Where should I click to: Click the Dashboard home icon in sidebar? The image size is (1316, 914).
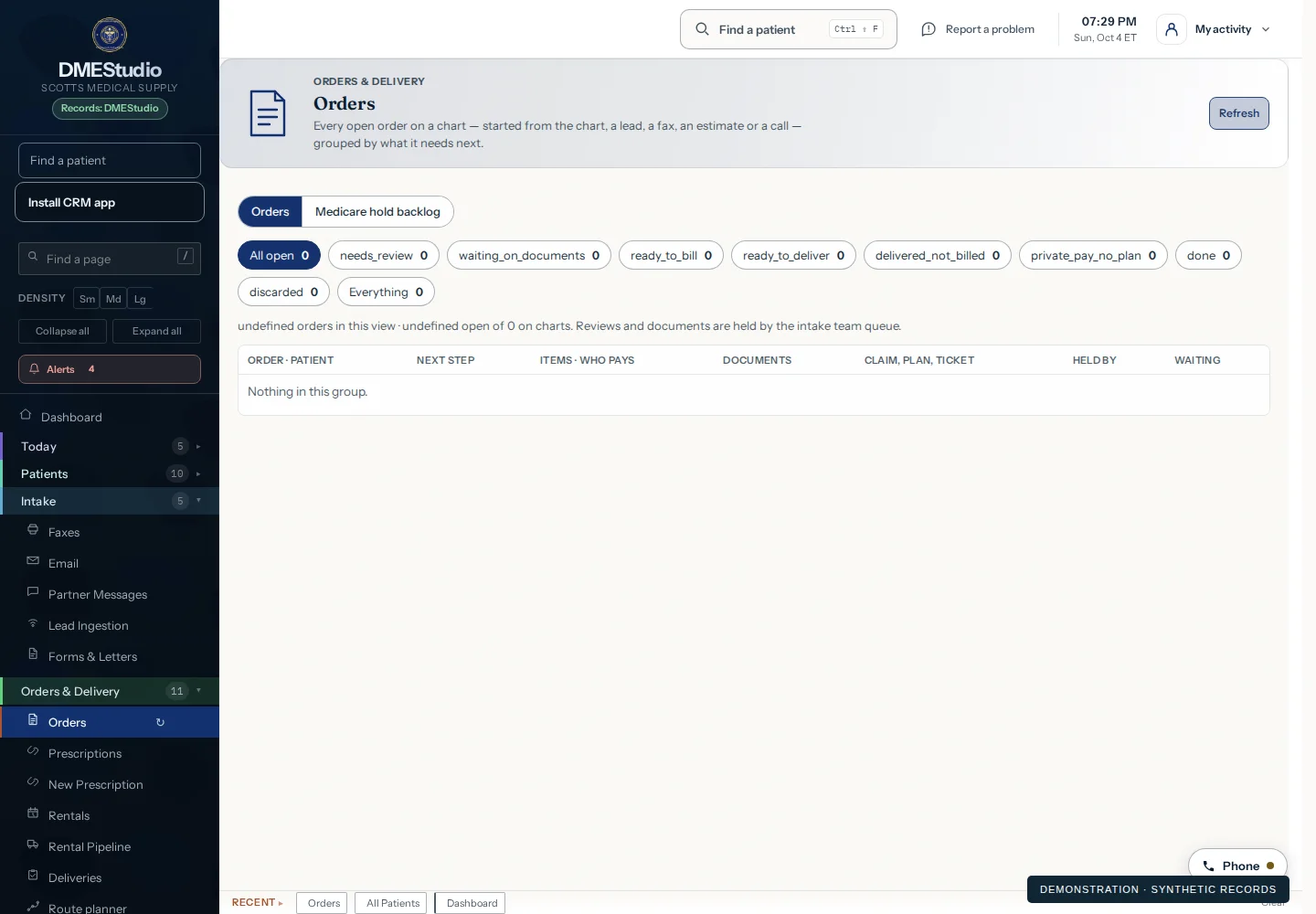click(26, 415)
